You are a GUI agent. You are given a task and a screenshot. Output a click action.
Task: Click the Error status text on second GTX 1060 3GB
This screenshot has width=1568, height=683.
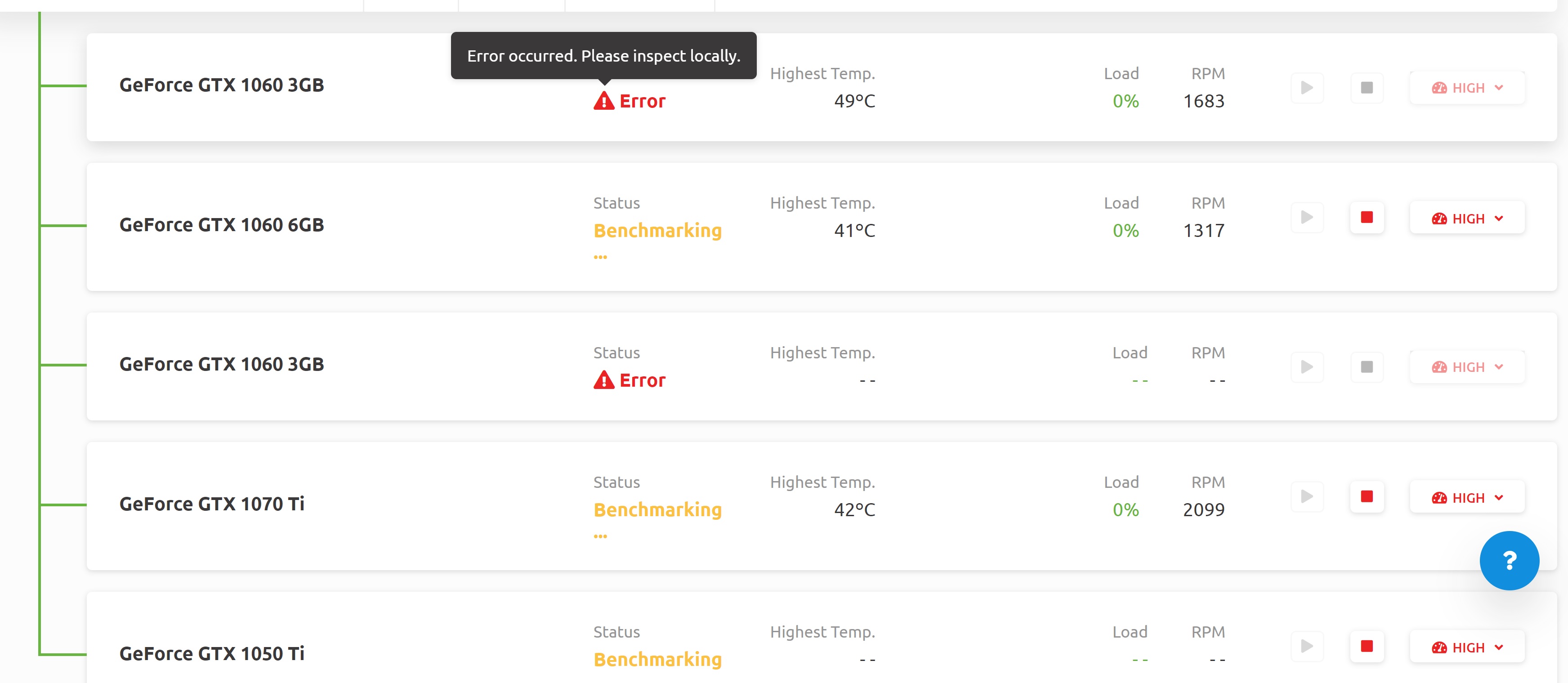click(x=642, y=380)
